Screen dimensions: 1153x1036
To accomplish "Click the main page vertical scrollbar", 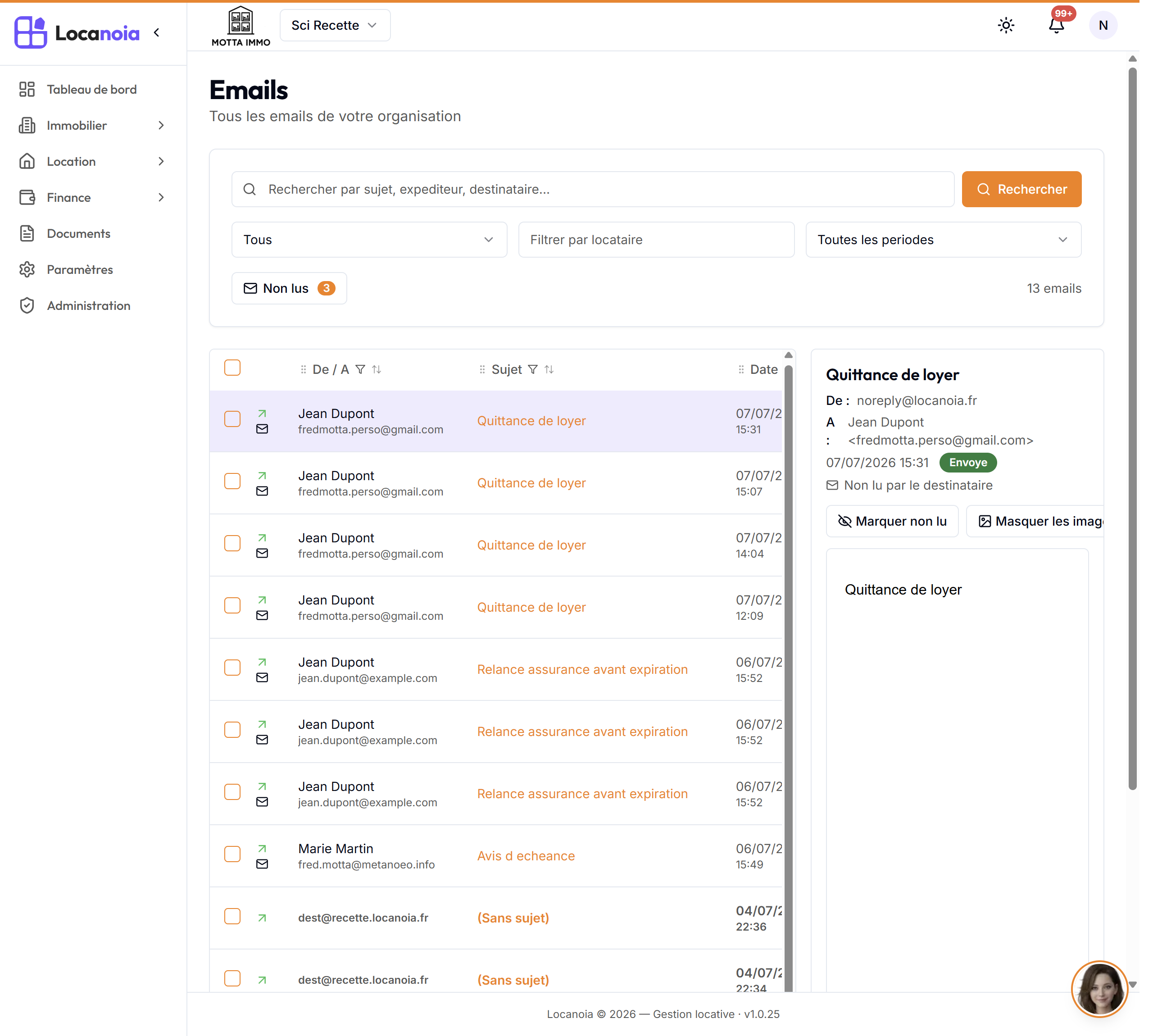I will (1133, 429).
